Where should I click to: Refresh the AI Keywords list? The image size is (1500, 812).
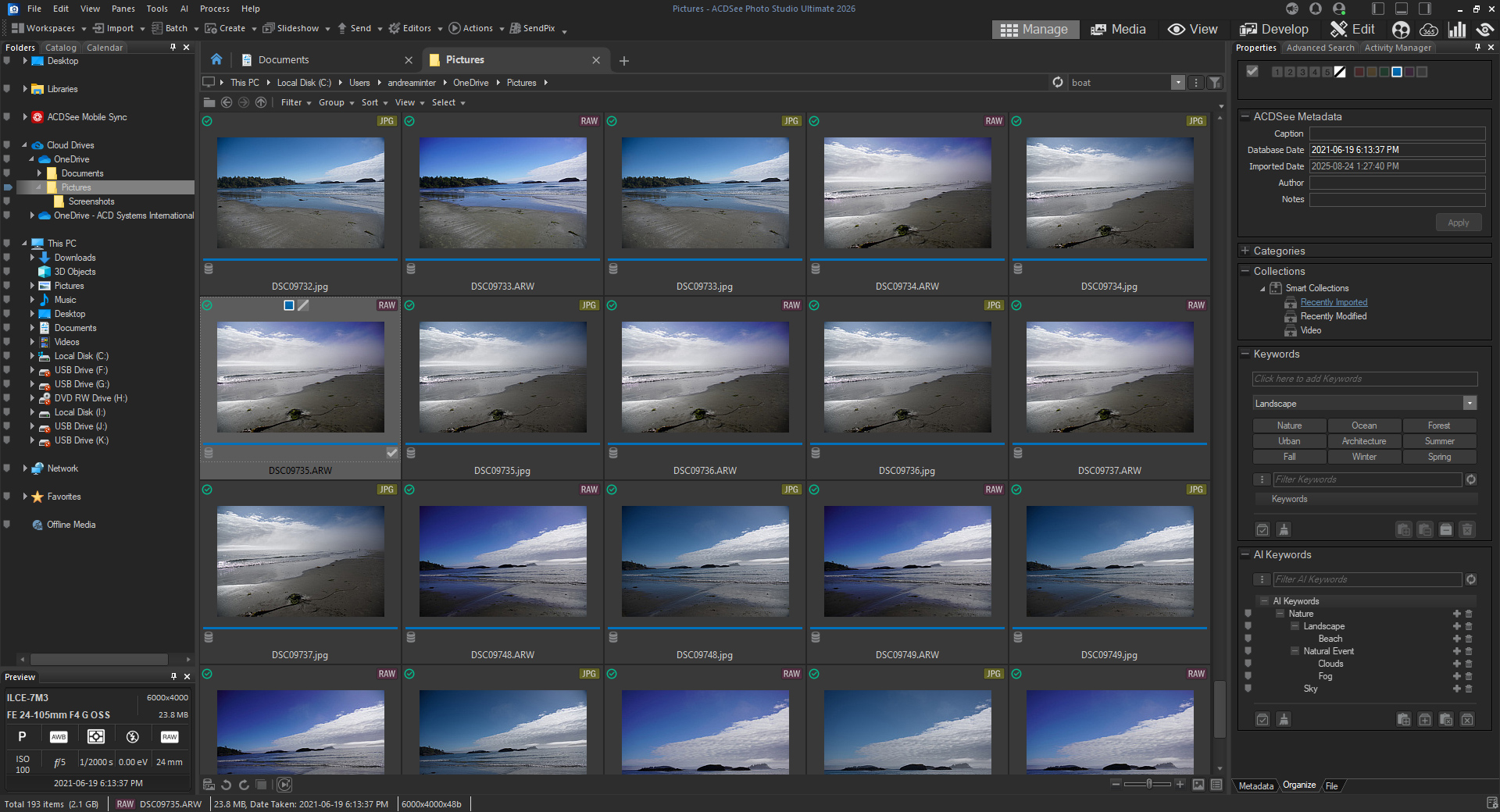pyautogui.click(x=1471, y=579)
